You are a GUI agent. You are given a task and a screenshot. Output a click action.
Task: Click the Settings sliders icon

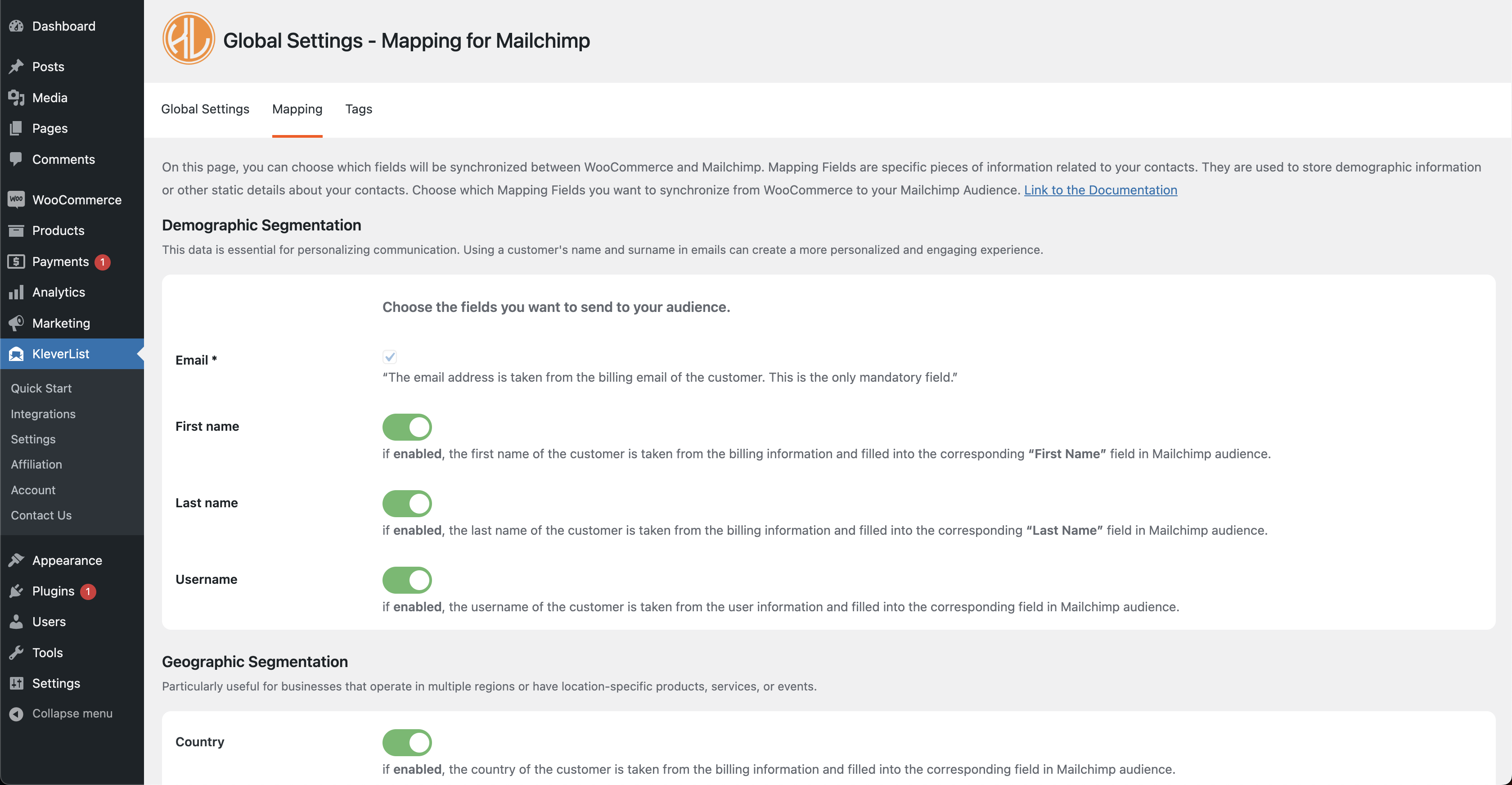(17, 683)
